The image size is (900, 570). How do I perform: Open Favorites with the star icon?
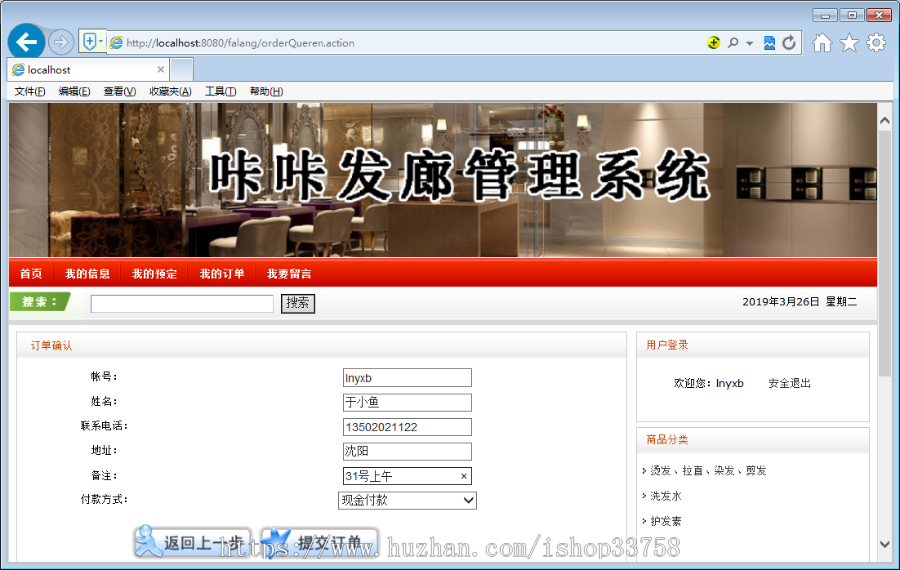pos(849,42)
